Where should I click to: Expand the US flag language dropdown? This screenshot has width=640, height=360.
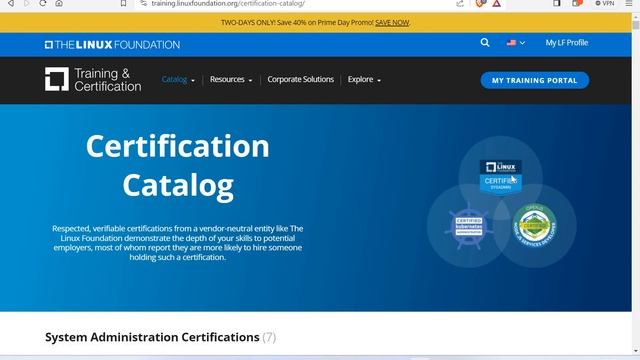[516, 43]
